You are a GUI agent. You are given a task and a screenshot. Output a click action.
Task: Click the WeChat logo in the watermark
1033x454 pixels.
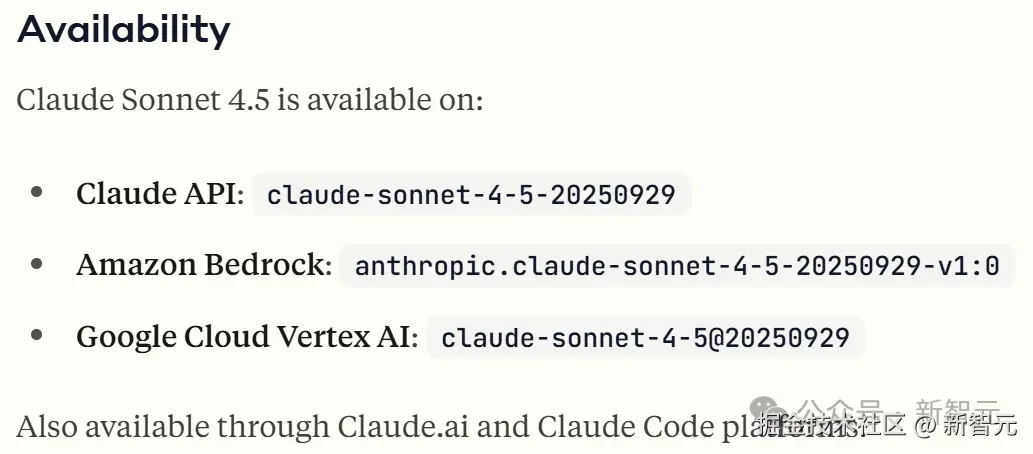766,409
